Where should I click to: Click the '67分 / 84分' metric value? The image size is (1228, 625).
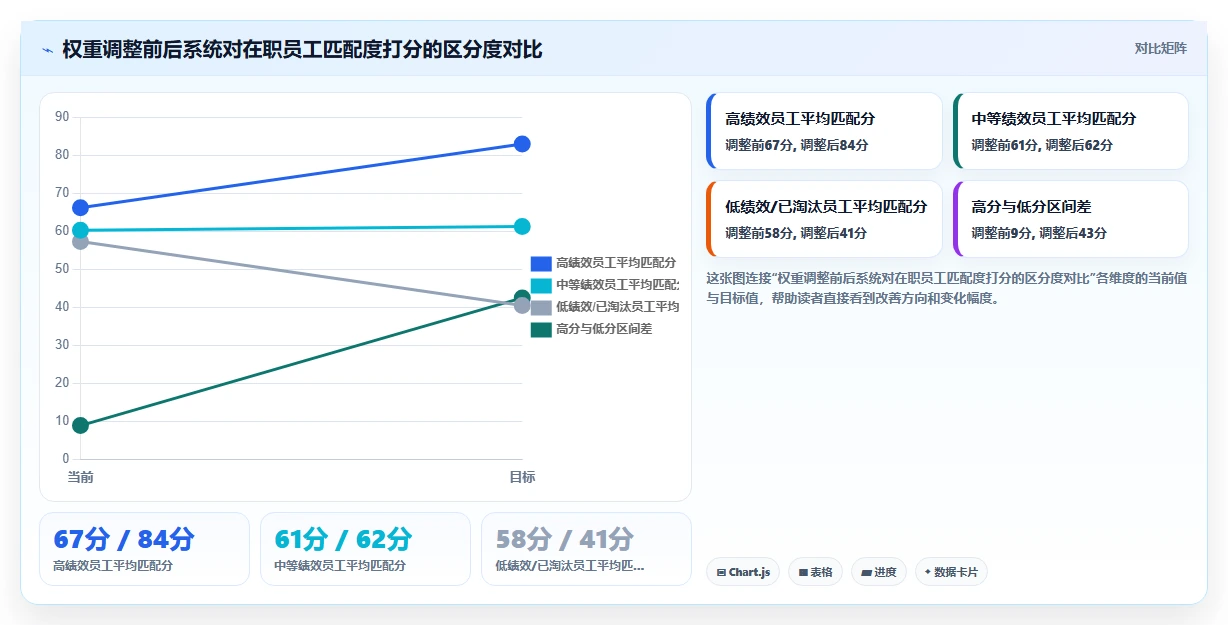tap(124, 540)
